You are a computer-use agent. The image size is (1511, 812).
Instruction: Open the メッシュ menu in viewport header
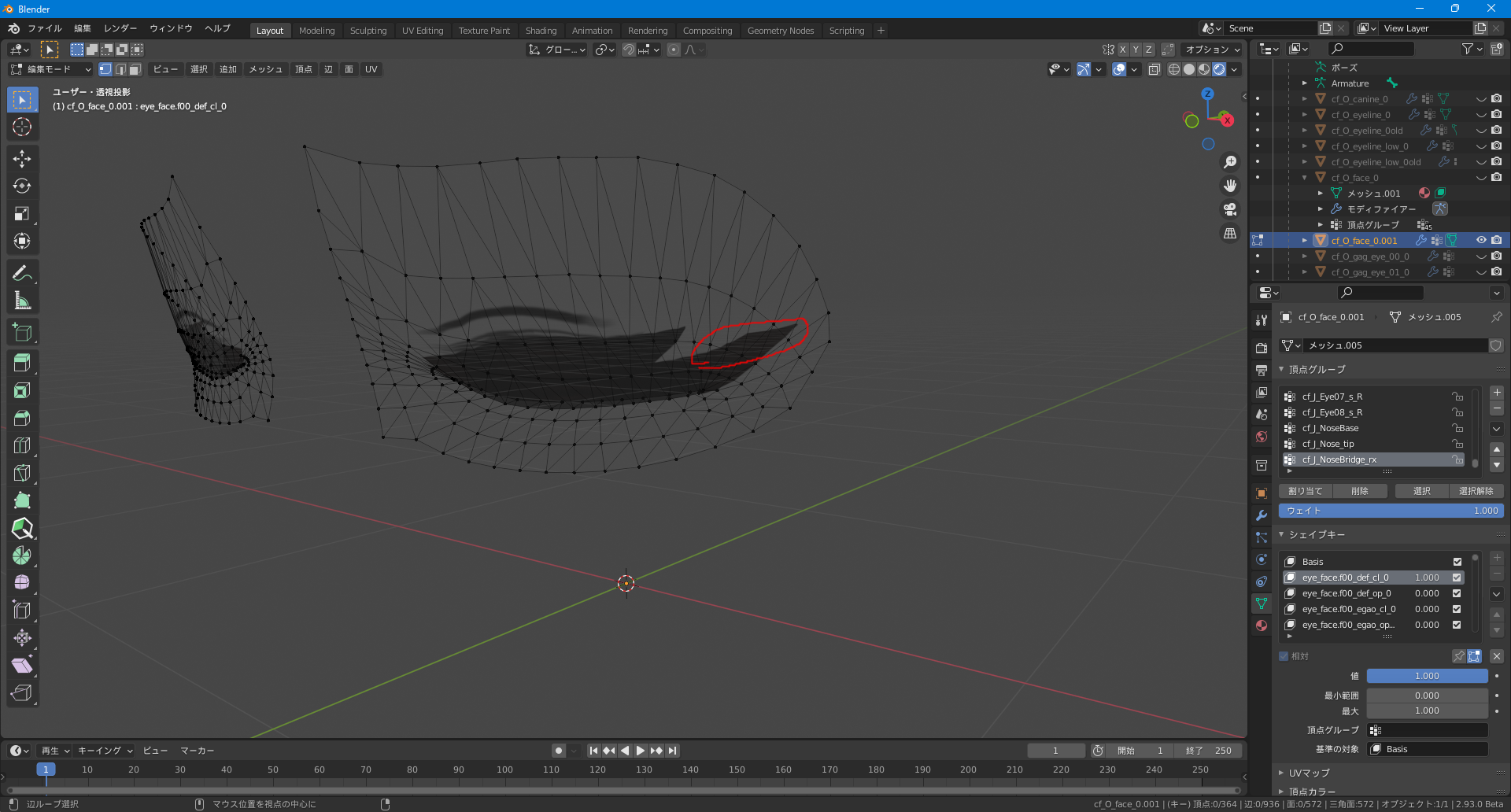point(265,69)
